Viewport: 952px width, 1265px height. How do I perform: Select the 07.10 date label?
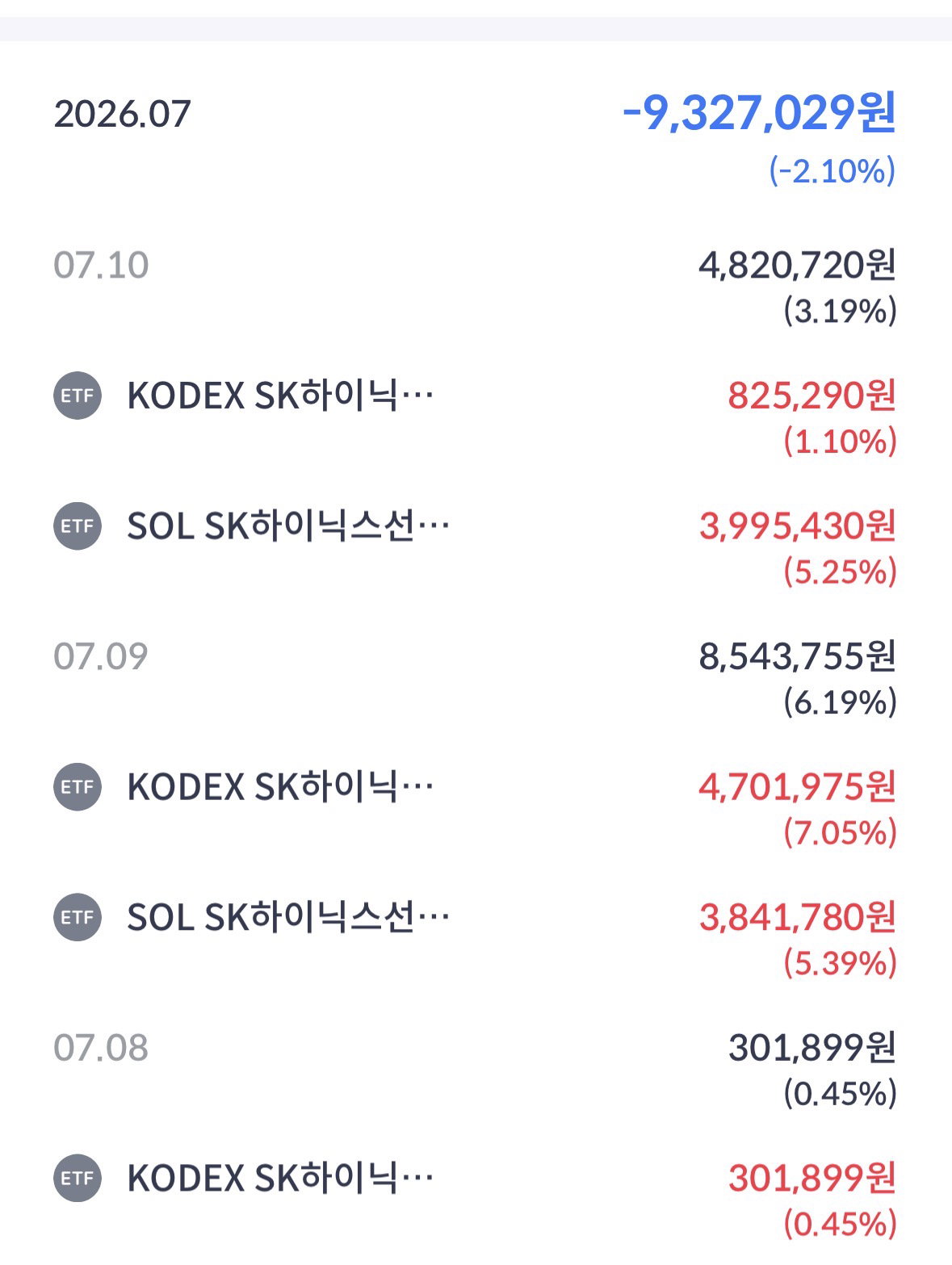(x=101, y=265)
